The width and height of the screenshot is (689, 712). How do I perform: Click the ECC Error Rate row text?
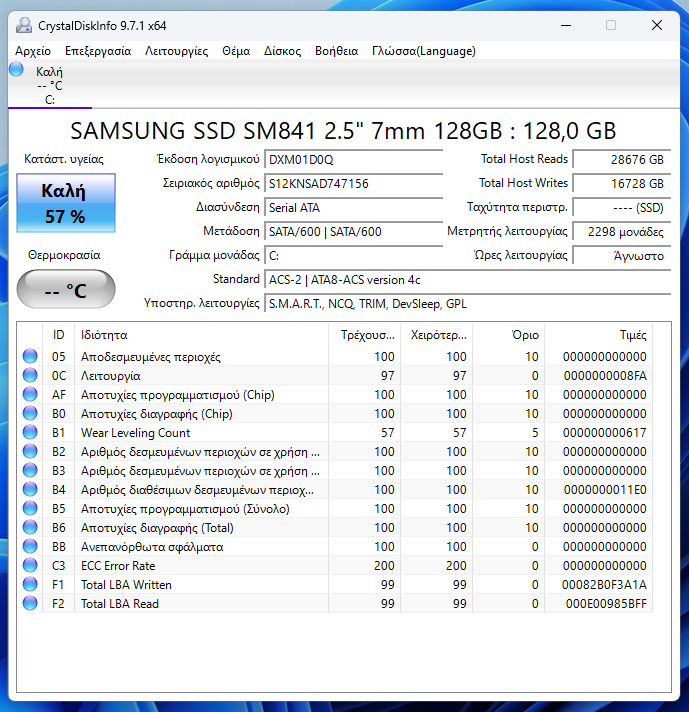click(x=118, y=566)
